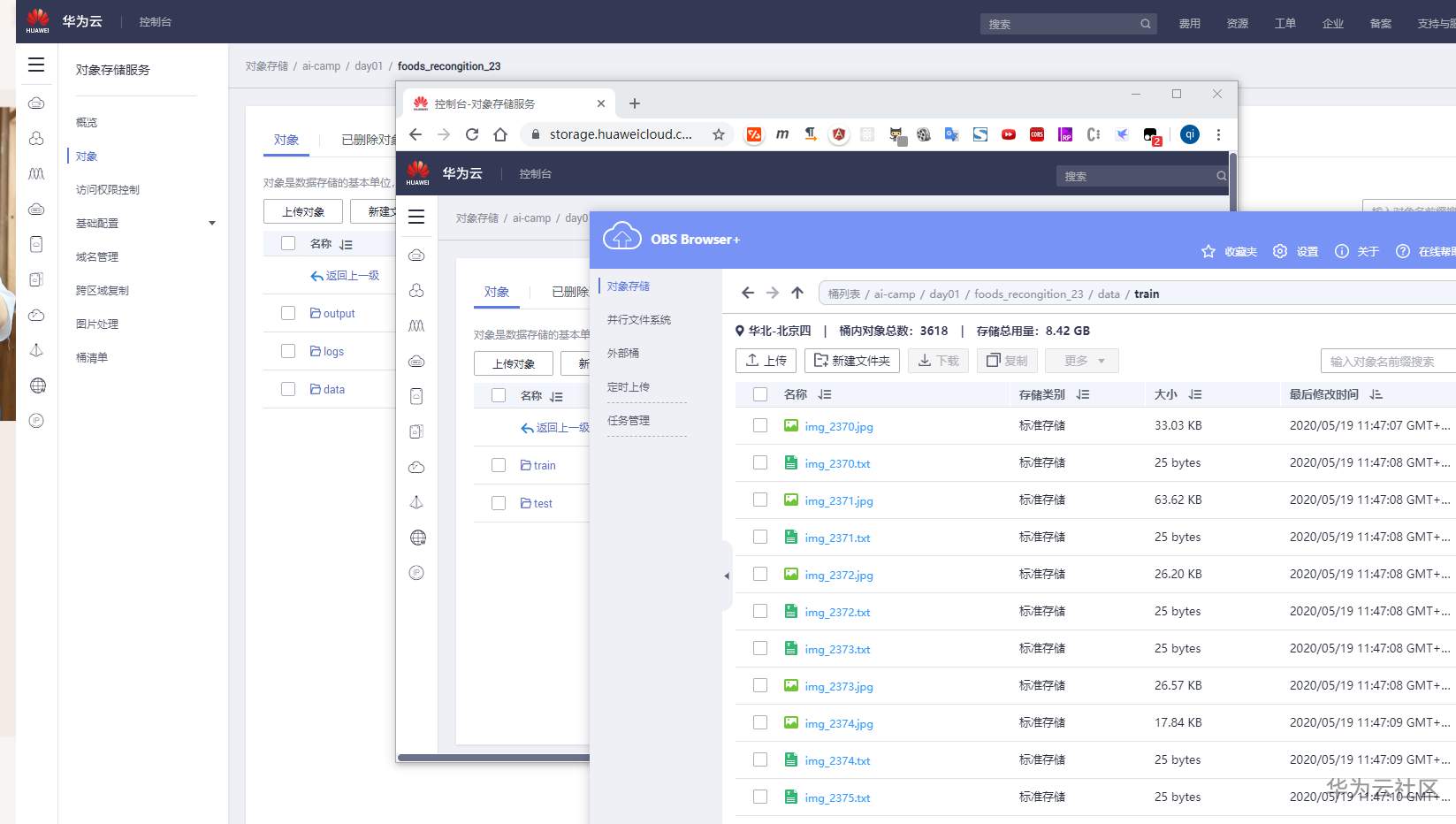Open 关于 about in OBS Browser+
The width and height of the screenshot is (1456, 824).
tap(1357, 252)
